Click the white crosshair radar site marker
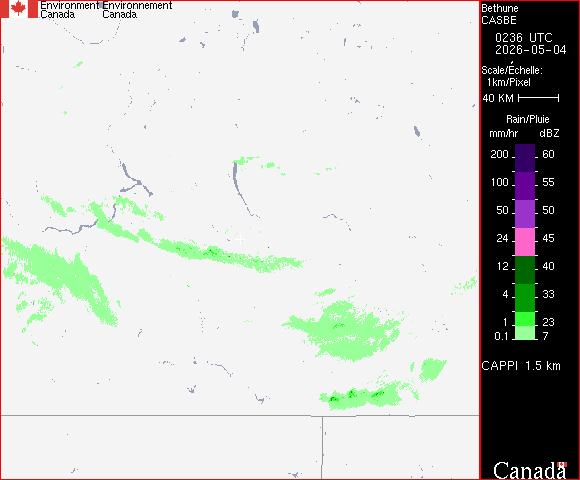The height and width of the screenshot is (480, 580). click(x=240, y=239)
